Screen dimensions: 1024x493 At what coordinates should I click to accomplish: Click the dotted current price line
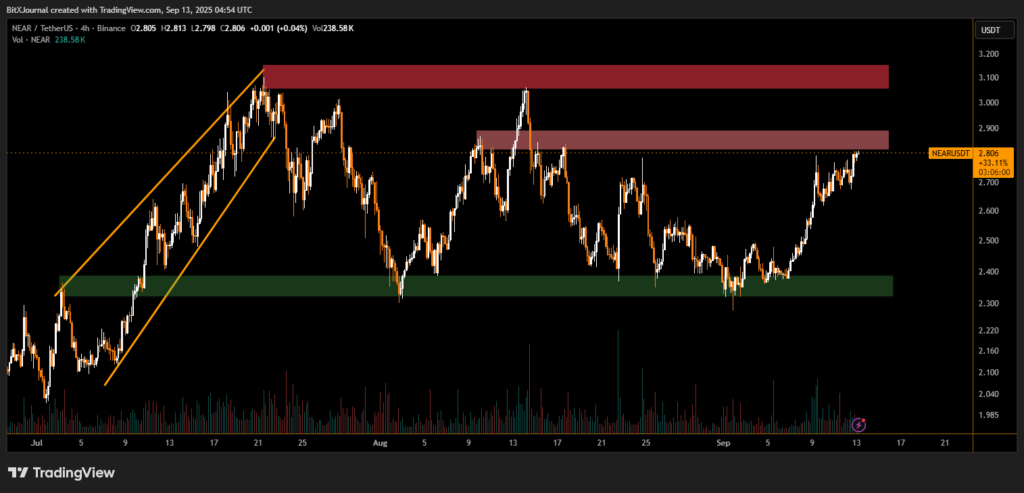coord(400,153)
